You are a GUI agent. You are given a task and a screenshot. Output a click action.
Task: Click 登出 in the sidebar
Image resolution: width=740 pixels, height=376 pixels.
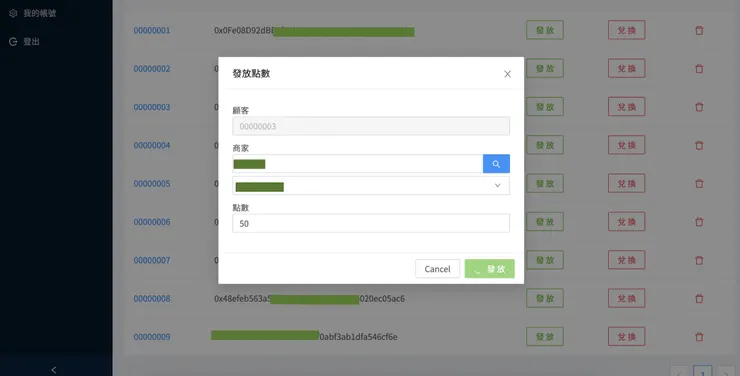pos(32,42)
